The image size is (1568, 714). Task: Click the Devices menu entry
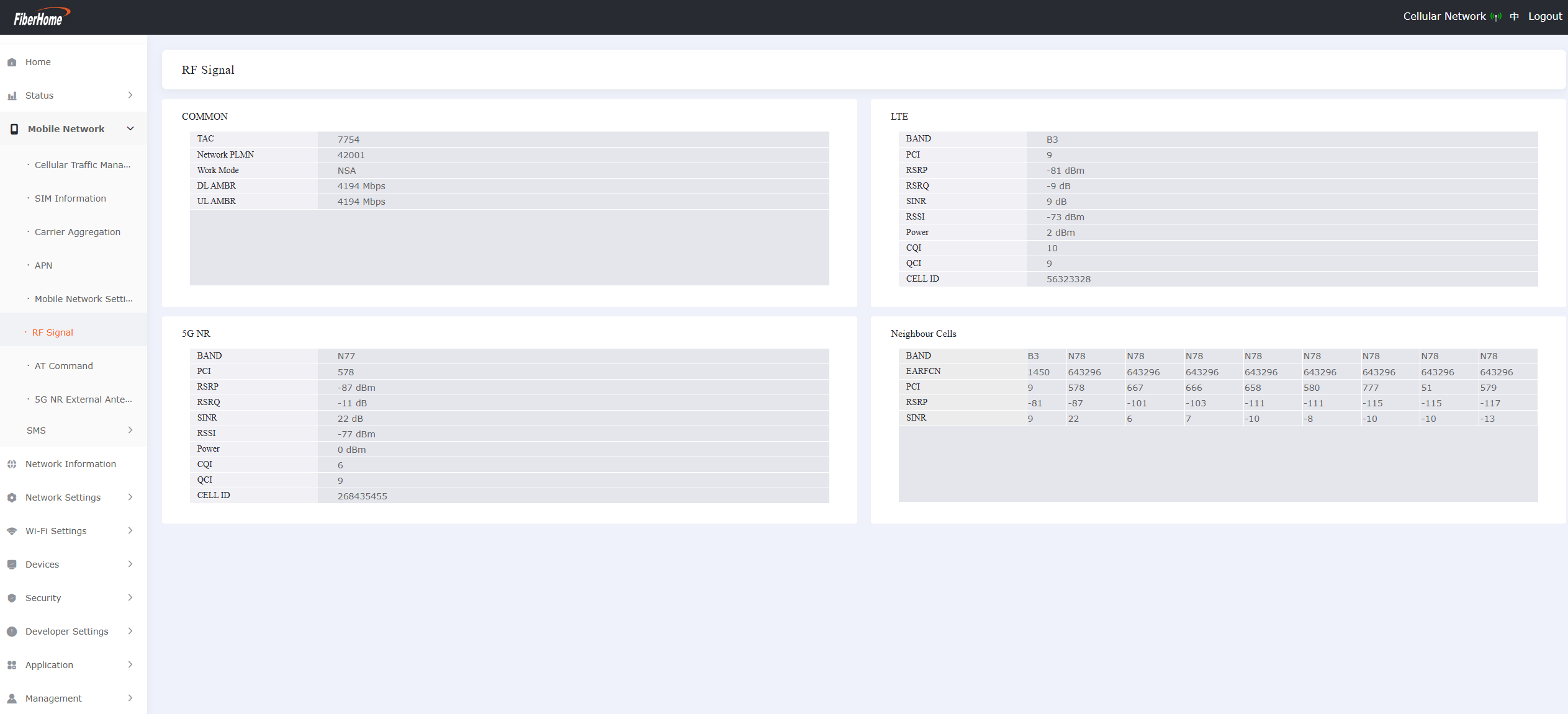click(42, 565)
